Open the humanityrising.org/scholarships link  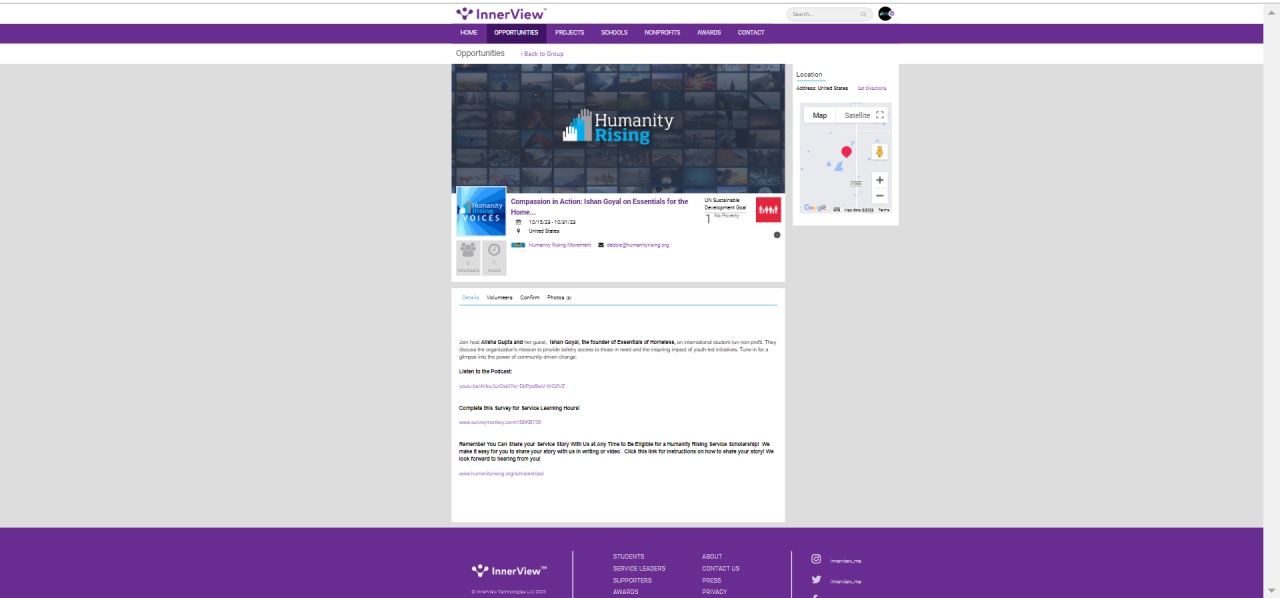tap(501, 473)
